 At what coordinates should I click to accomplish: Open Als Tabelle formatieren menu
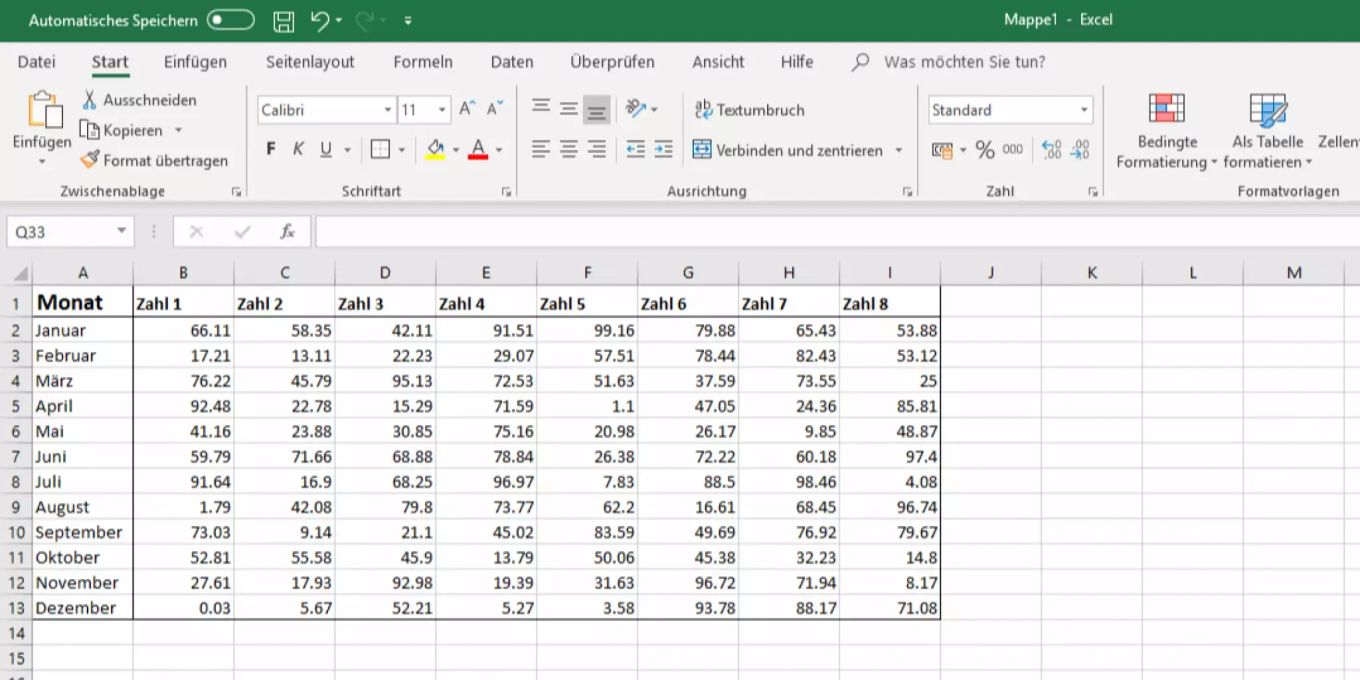coord(1268,131)
